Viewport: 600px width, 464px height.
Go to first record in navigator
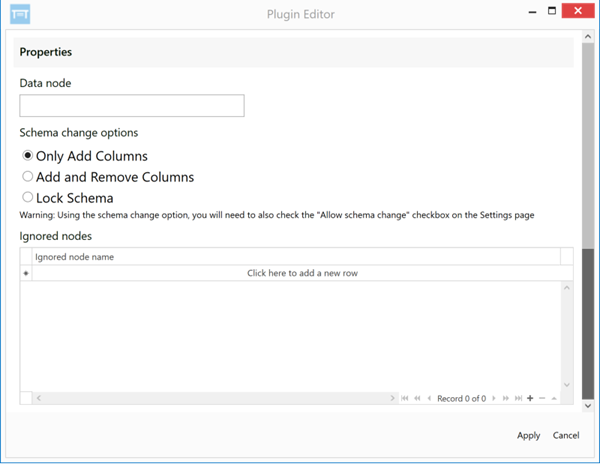404,398
